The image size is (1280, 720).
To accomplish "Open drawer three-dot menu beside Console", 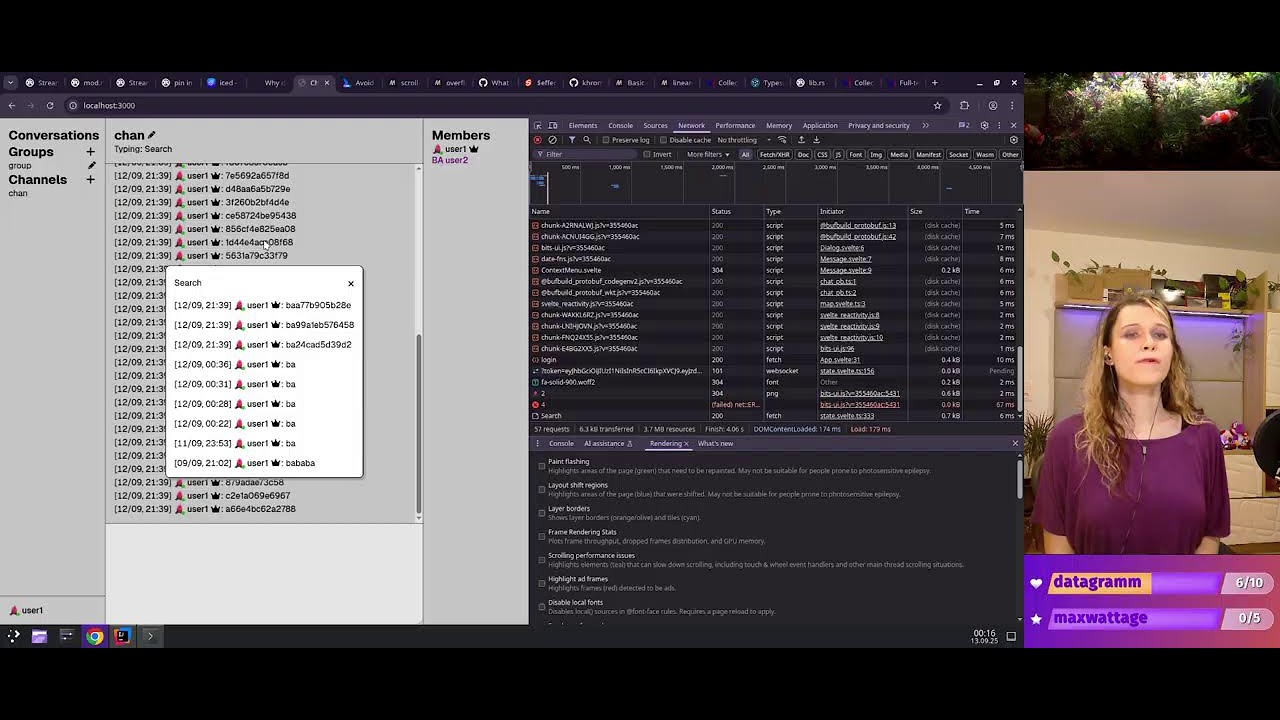I will coord(537,444).
